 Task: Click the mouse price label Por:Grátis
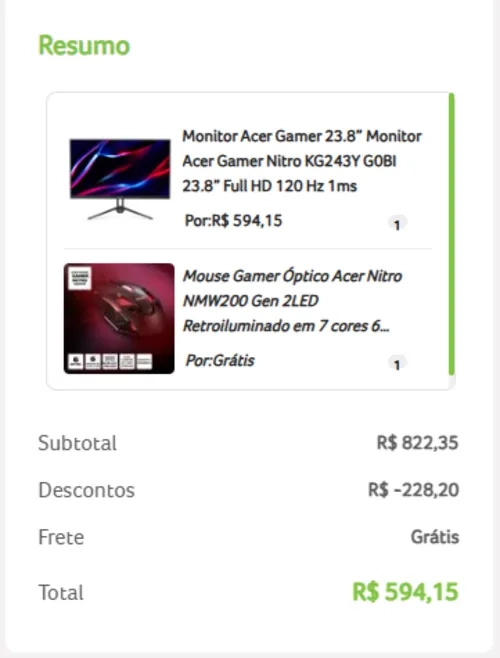(220, 360)
